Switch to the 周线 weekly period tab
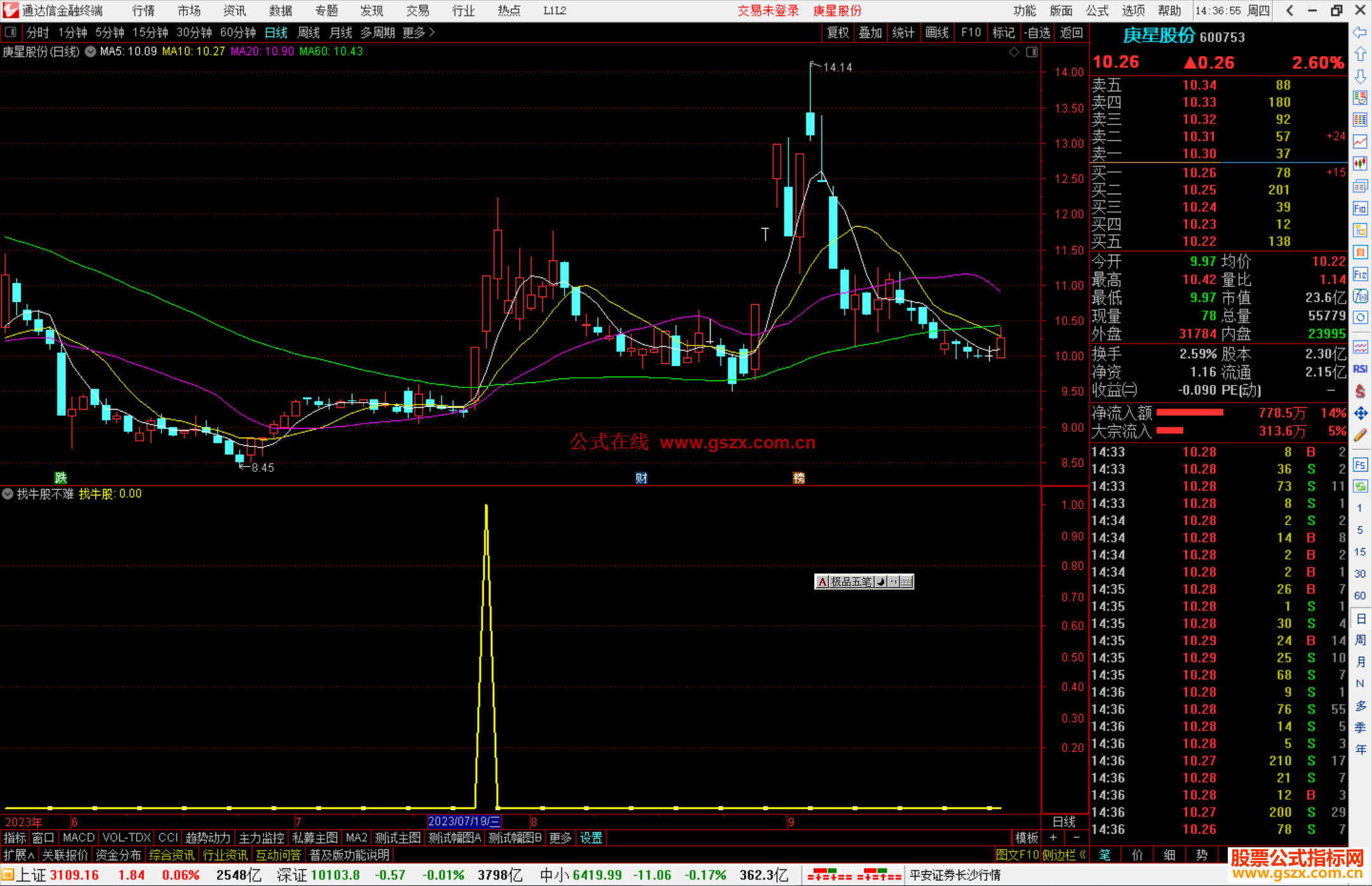 click(309, 32)
